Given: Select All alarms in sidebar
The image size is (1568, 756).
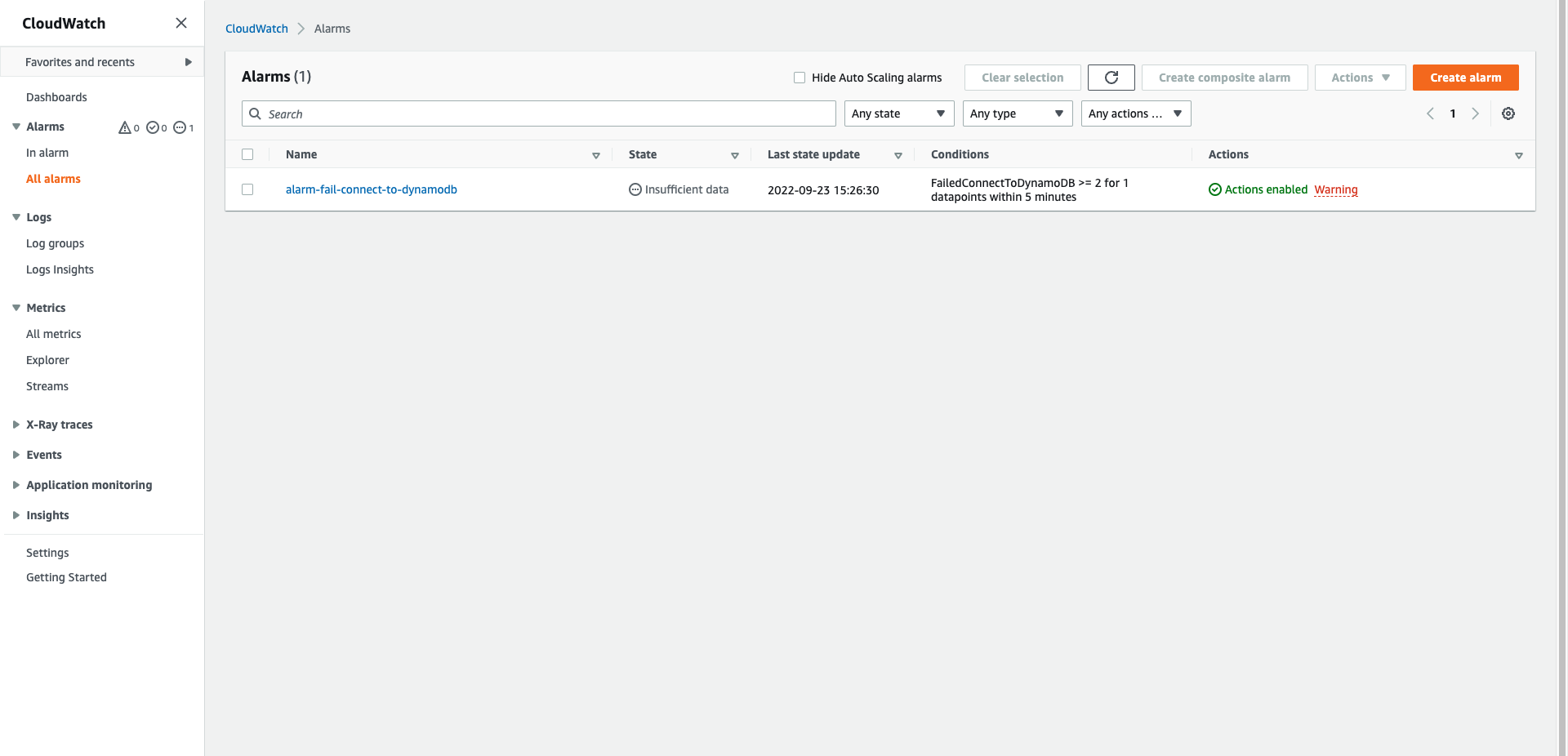Looking at the screenshot, I should click(x=53, y=179).
